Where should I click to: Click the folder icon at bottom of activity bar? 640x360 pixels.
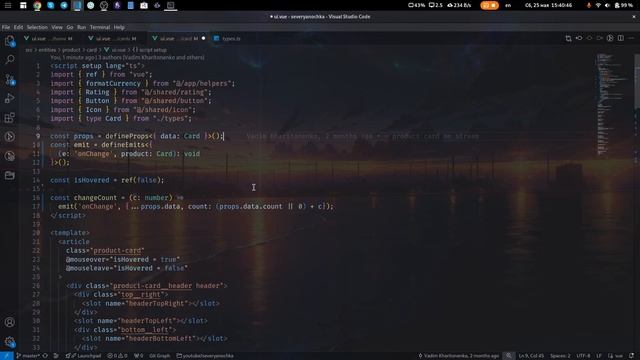(x=9, y=175)
